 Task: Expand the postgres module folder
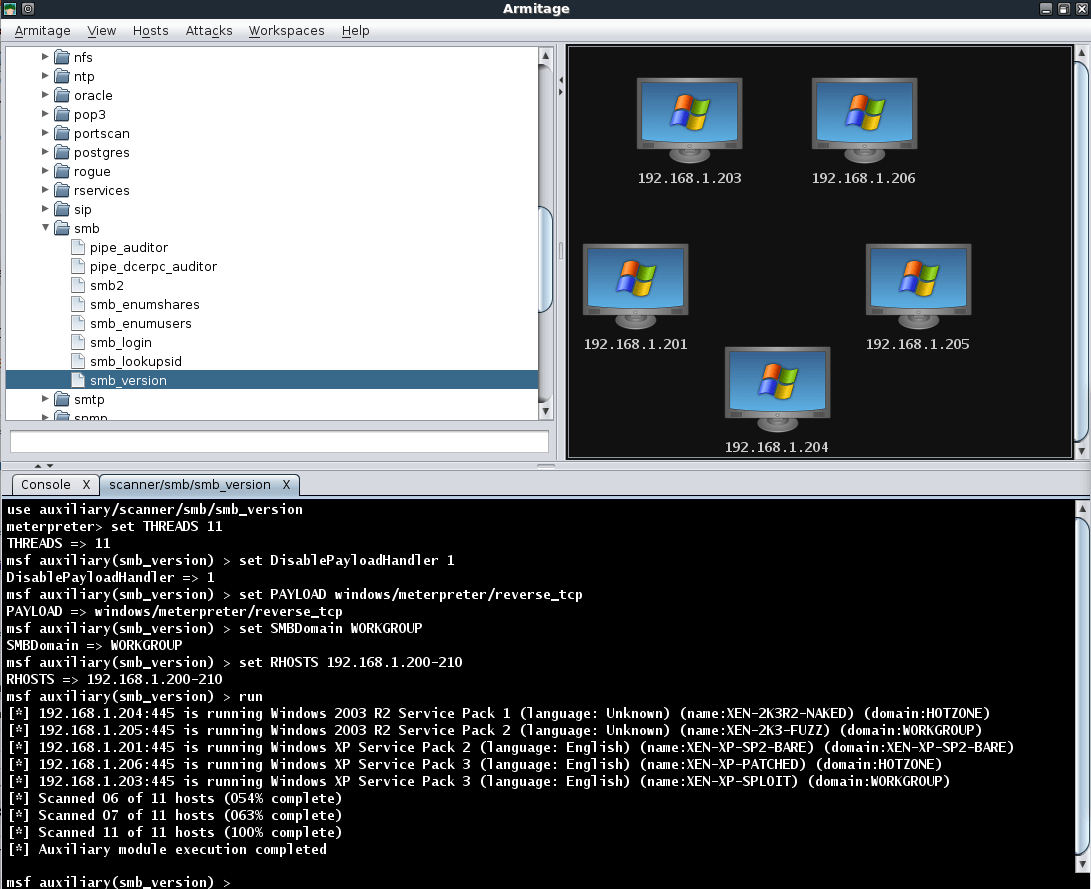[46, 153]
